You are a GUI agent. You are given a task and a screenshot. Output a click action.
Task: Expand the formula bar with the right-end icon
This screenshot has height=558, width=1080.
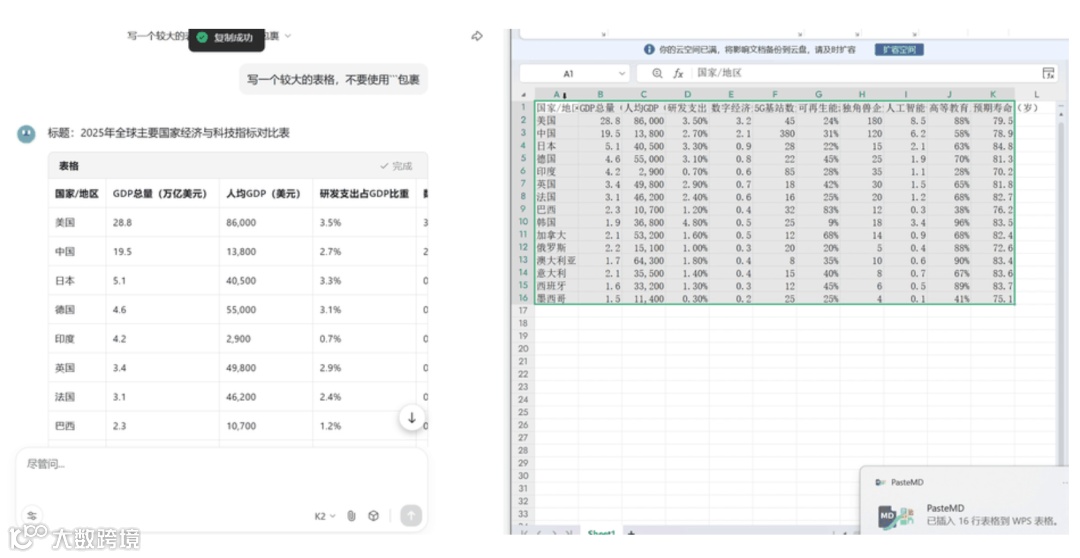1048,73
